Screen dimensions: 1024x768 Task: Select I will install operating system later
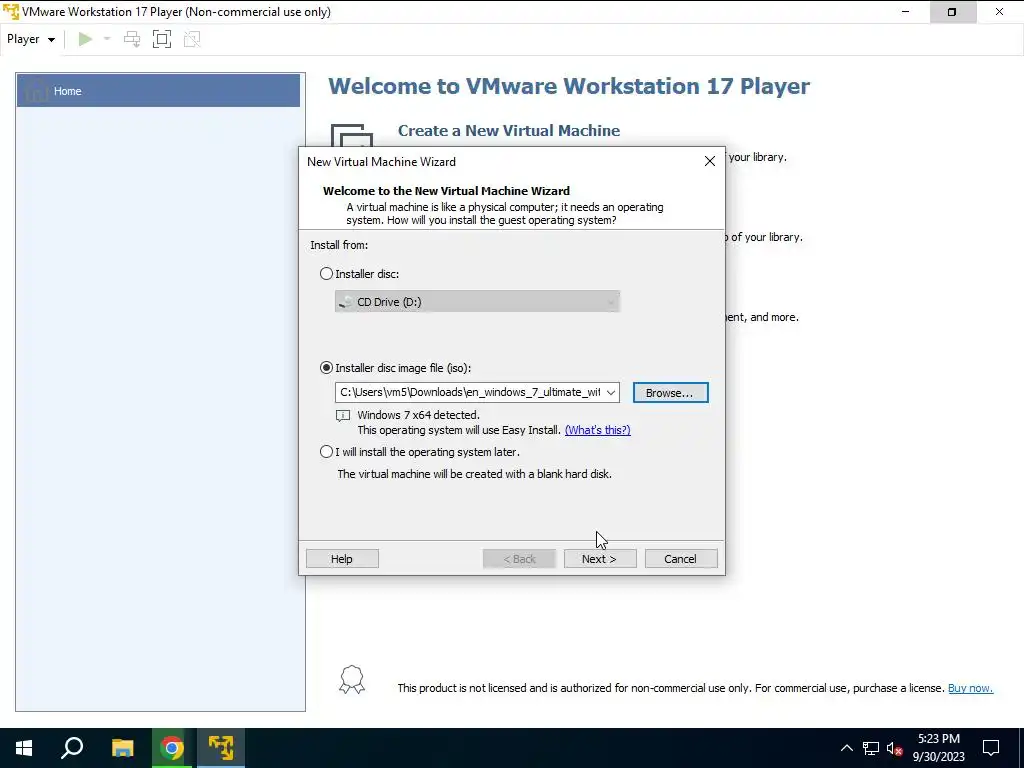(x=326, y=451)
